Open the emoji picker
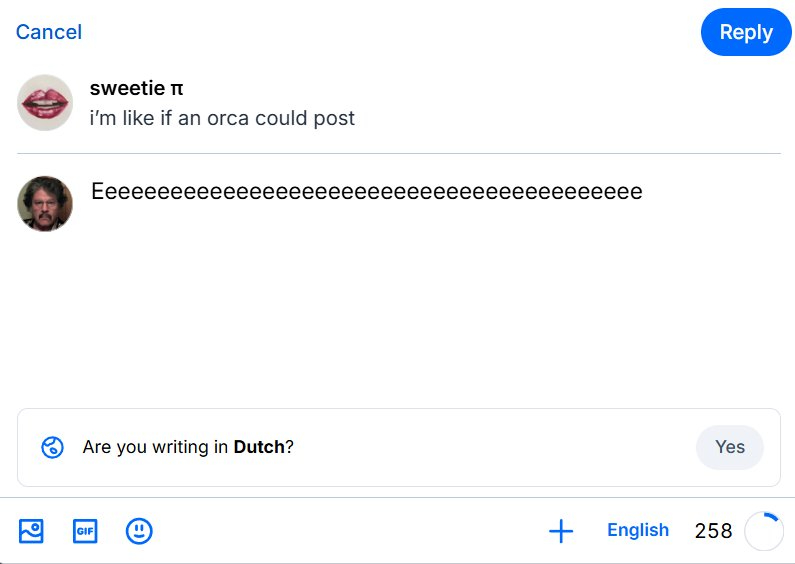The height and width of the screenshot is (564, 795). pos(139,530)
